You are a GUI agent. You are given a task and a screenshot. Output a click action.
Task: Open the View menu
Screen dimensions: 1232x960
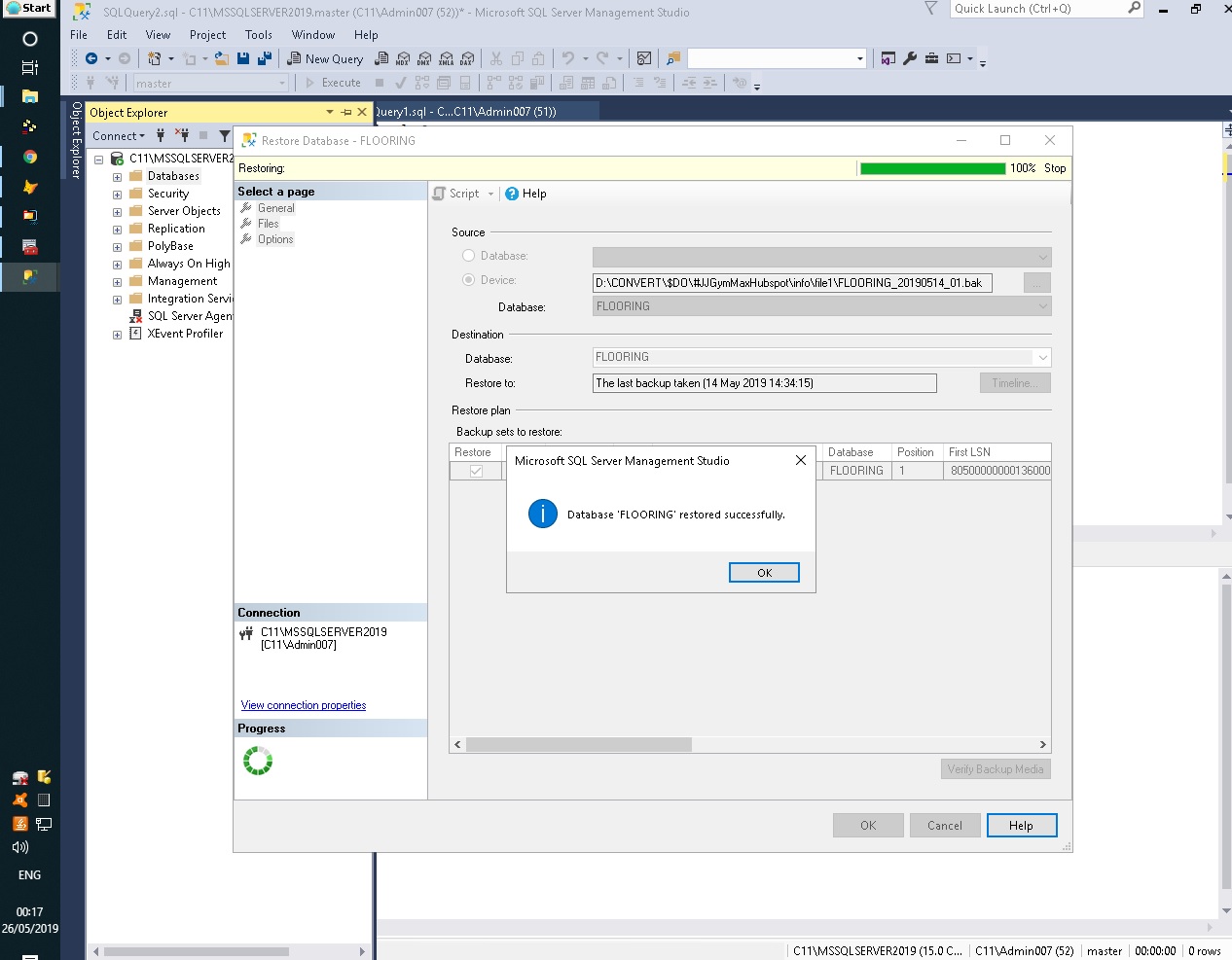[x=158, y=35]
